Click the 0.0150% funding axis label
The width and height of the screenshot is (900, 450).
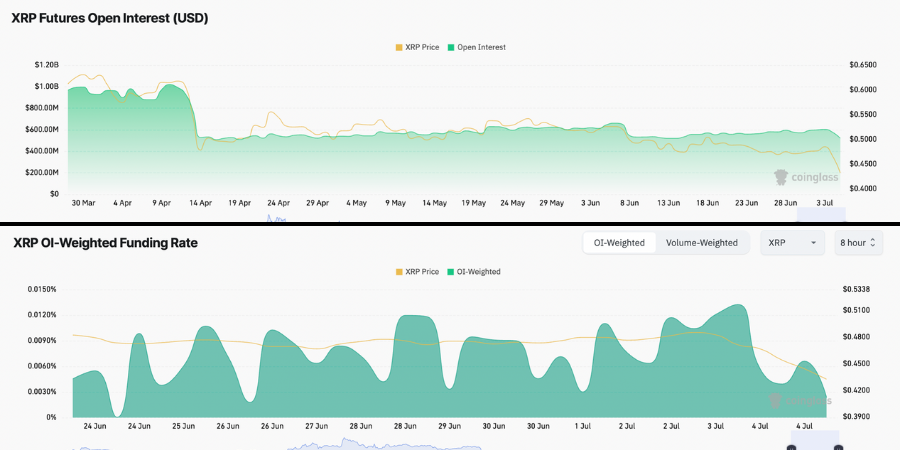tap(42, 289)
